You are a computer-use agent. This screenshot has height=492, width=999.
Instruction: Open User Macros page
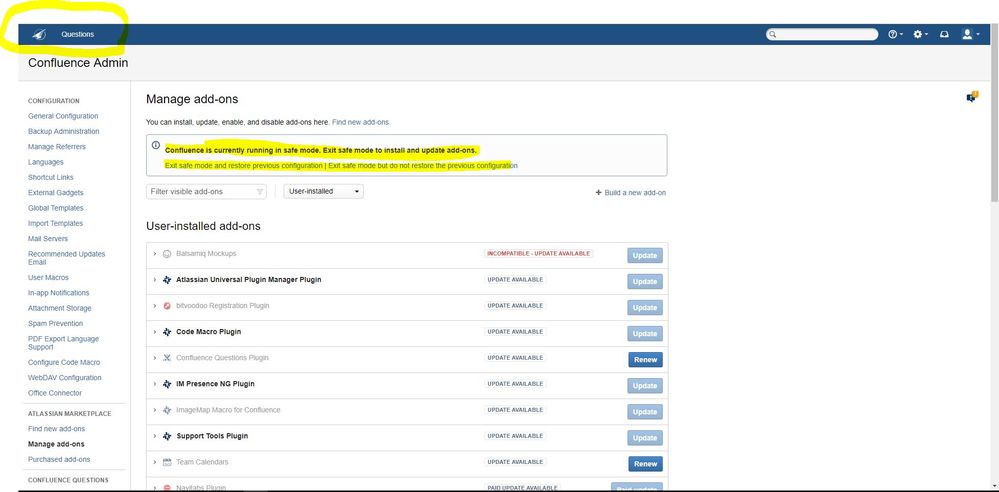pyautogui.click(x=48, y=278)
